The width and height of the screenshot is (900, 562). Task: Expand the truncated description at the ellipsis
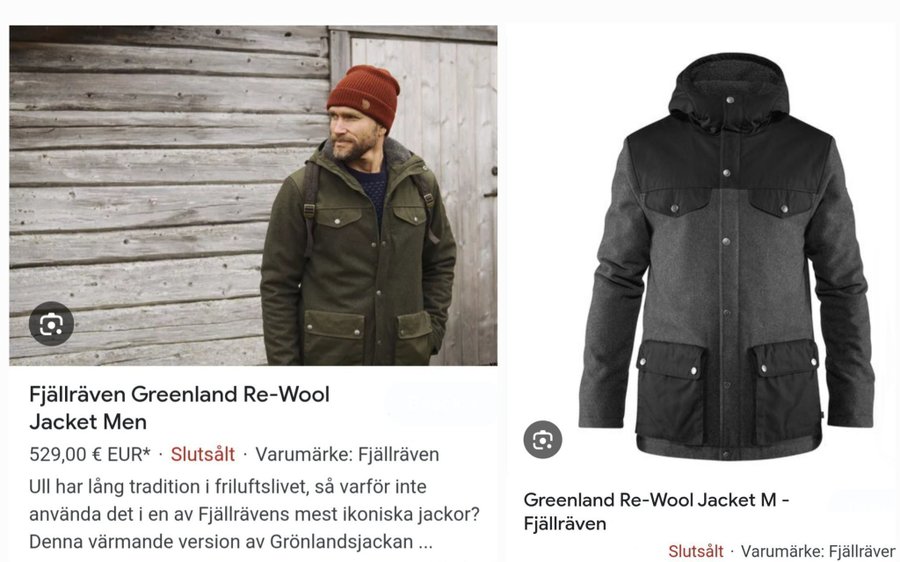click(425, 542)
